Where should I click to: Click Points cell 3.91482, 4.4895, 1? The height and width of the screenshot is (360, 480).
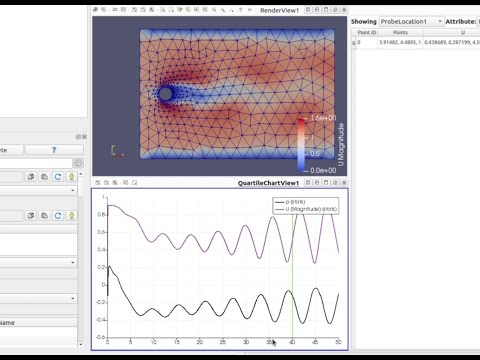pos(400,43)
